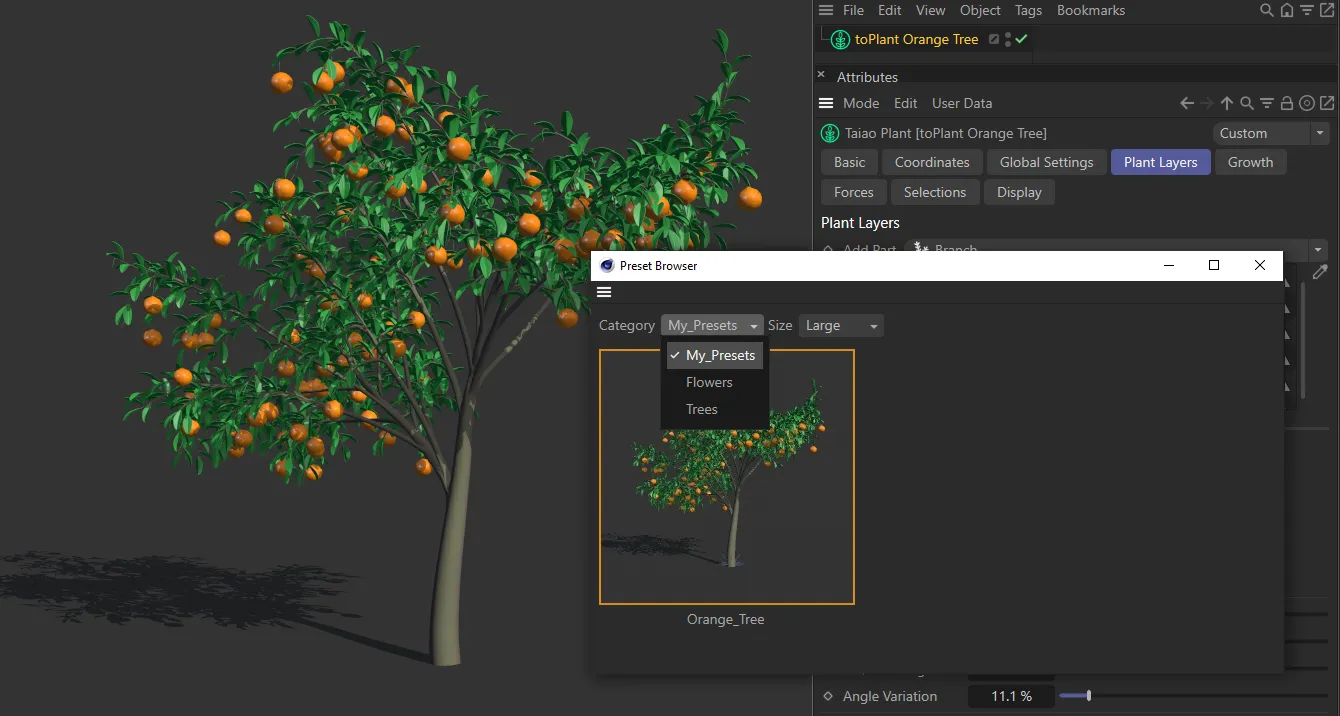1340x716 pixels.
Task: Toggle the green enable checkmark on toPlant Orange Tree
Action: click(1021, 39)
